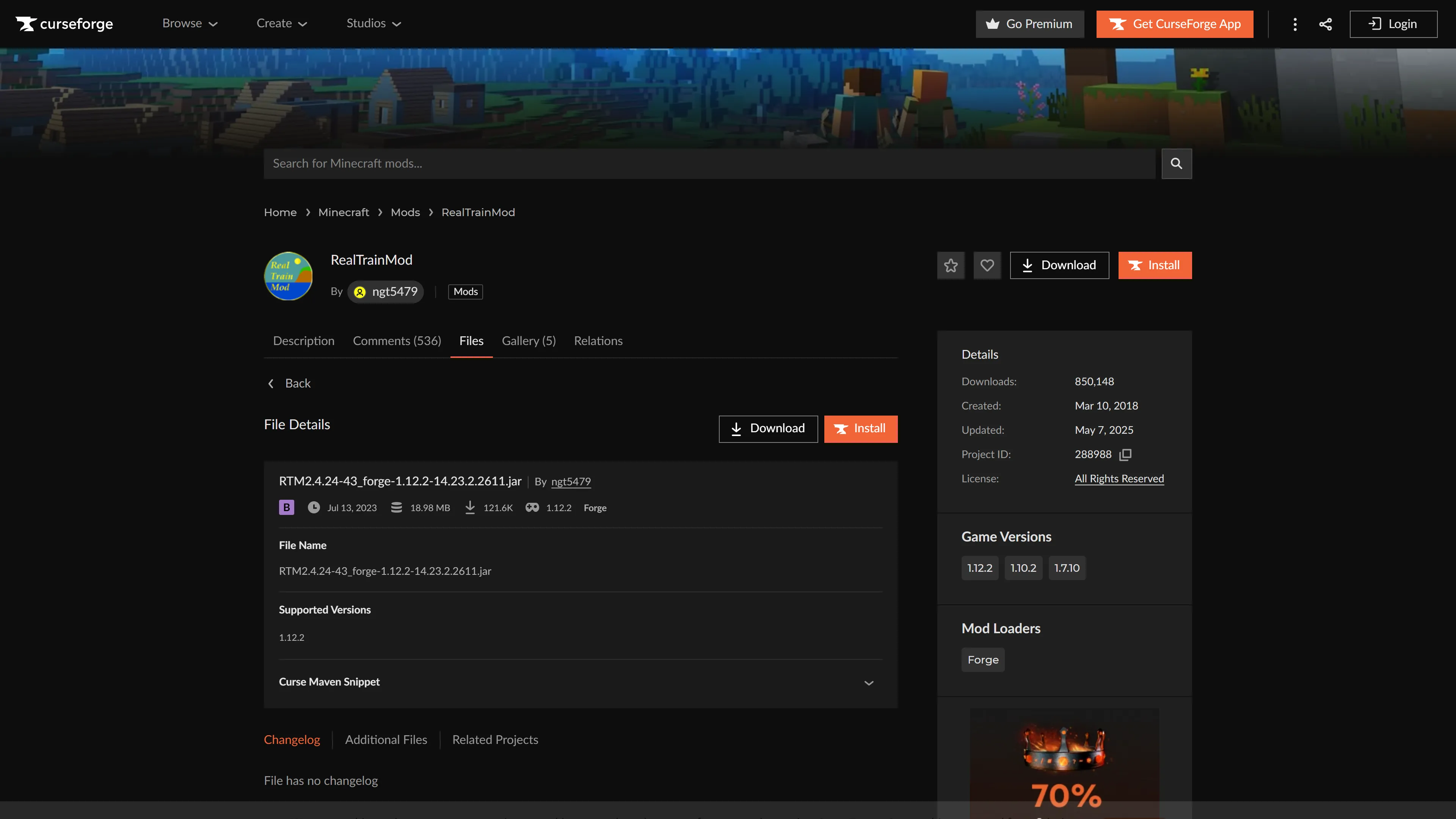
Task: Click the ngt5479 author avatar
Action: coord(359,292)
